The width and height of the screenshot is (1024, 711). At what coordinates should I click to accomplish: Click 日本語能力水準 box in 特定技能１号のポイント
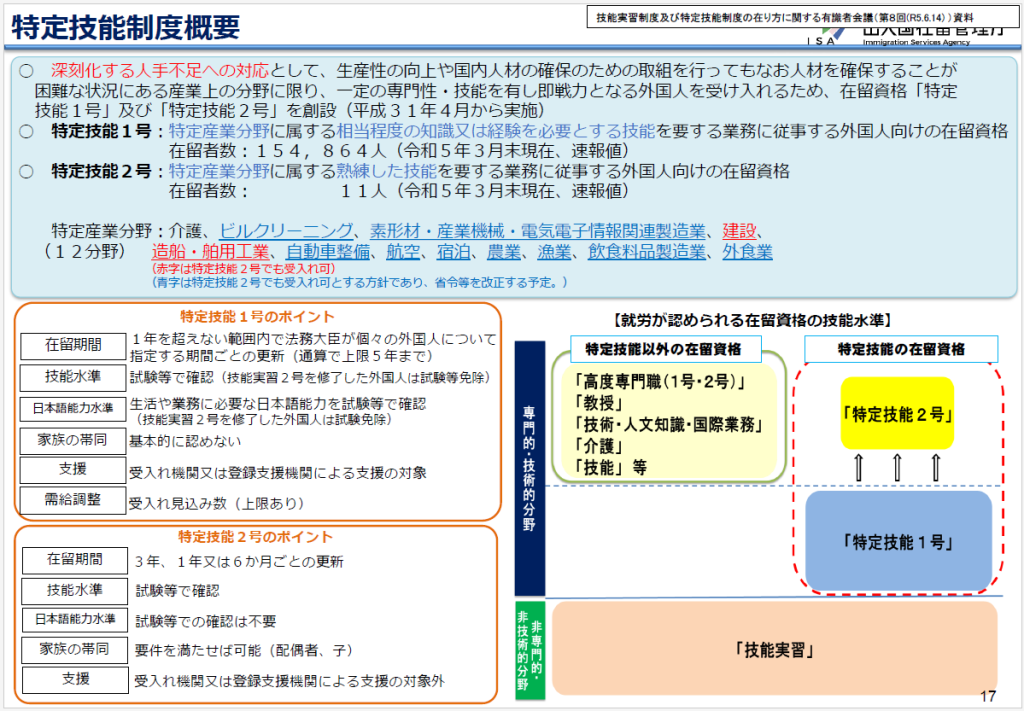73,409
